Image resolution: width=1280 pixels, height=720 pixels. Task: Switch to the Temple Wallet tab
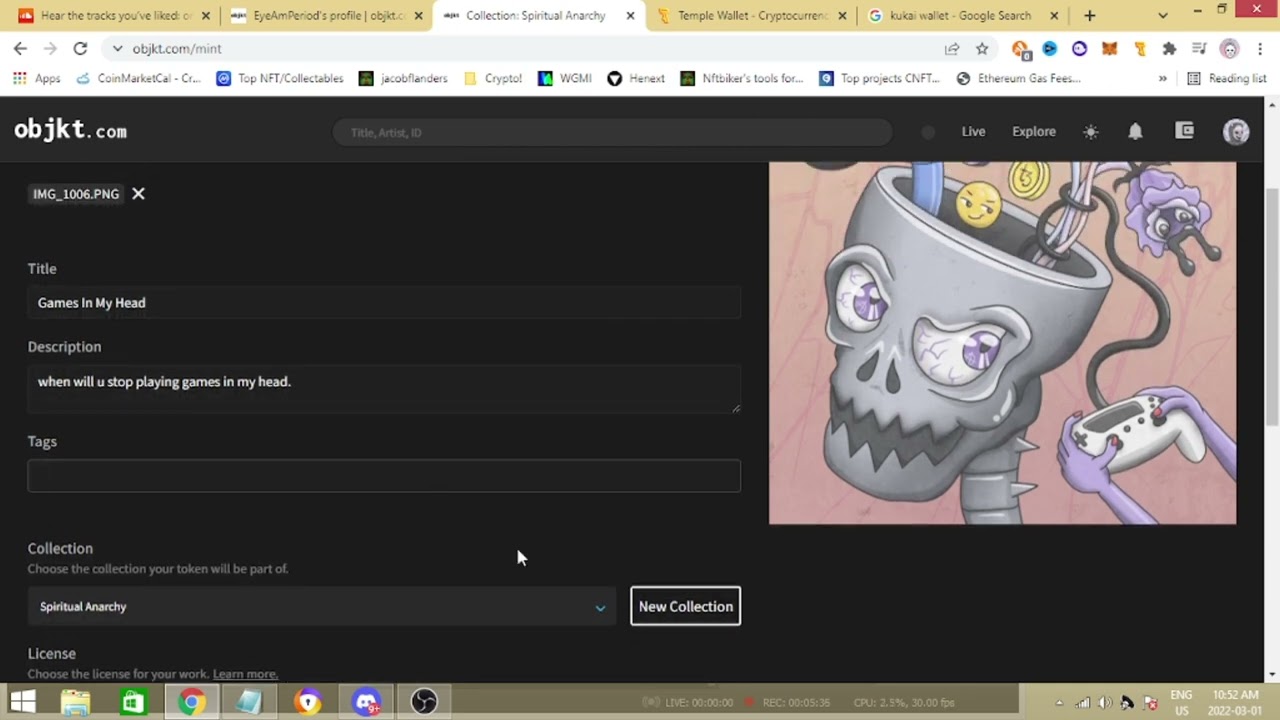752,16
